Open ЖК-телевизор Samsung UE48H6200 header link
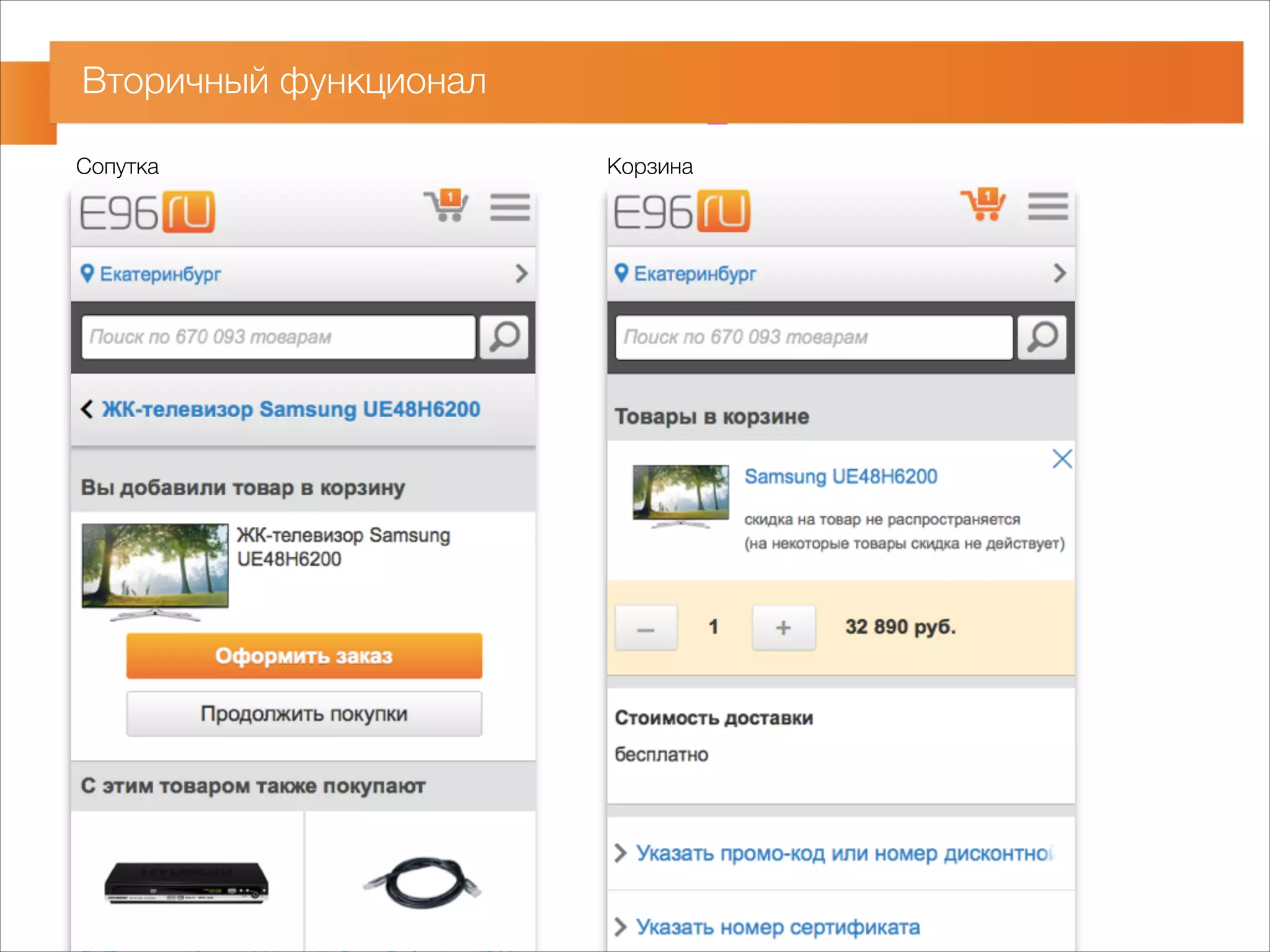This screenshot has height=952, width=1270. click(291, 409)
